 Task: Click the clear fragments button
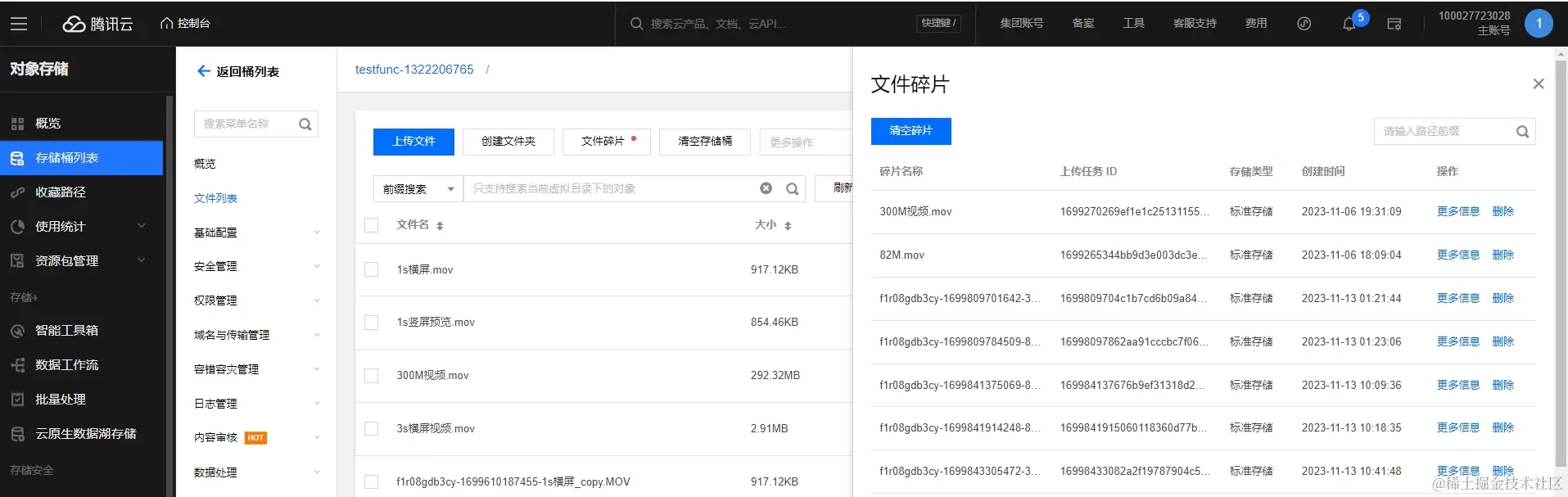click(911, 131)
